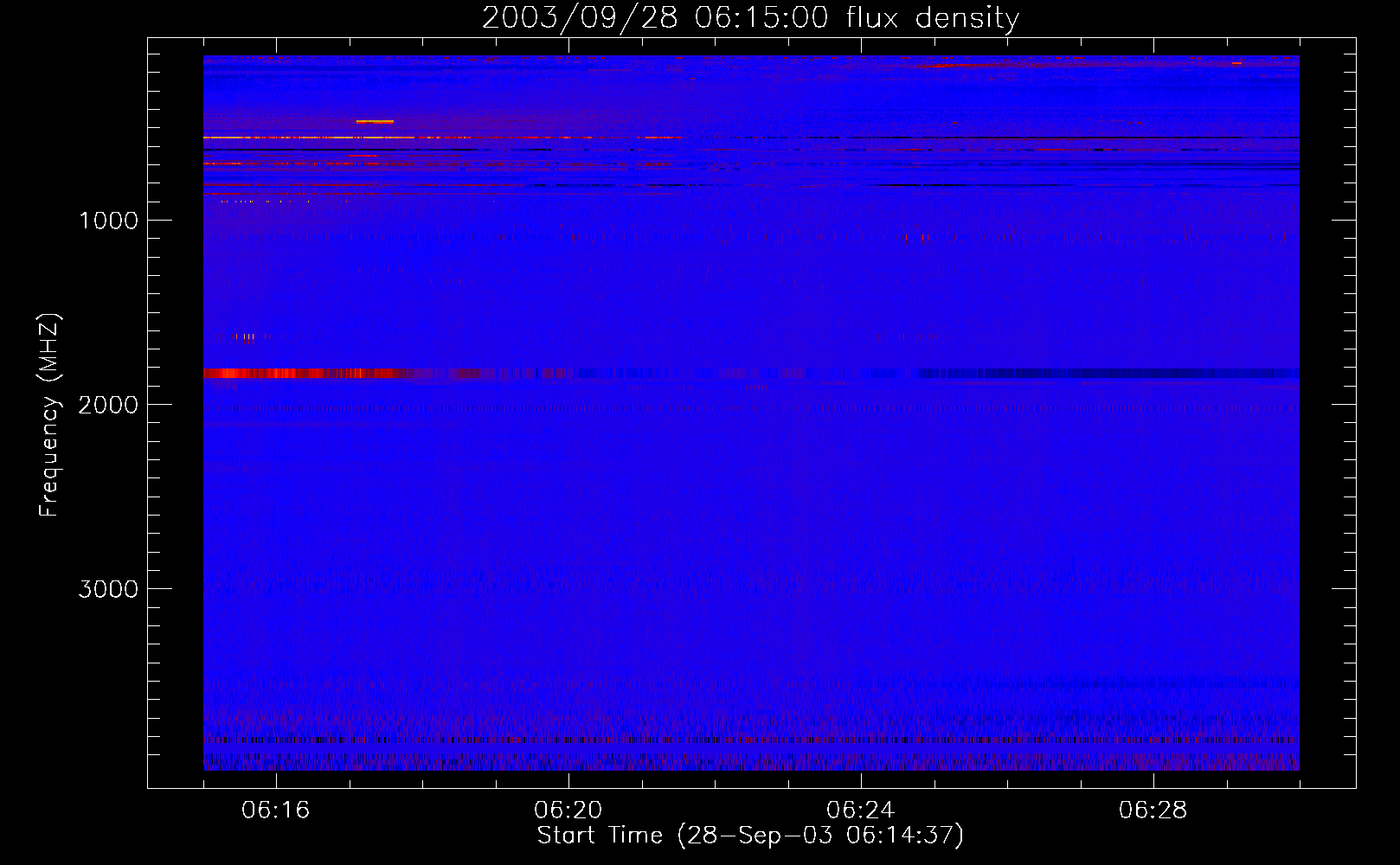Click the 'Start Time (28-Sep-03 06:14:37)' label
1400x865 pixels.
[x=750, y=836]
